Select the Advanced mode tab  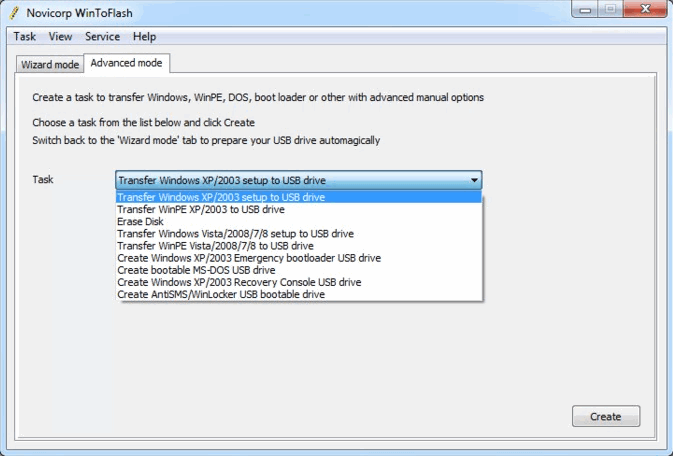click(x=127, y=63)
